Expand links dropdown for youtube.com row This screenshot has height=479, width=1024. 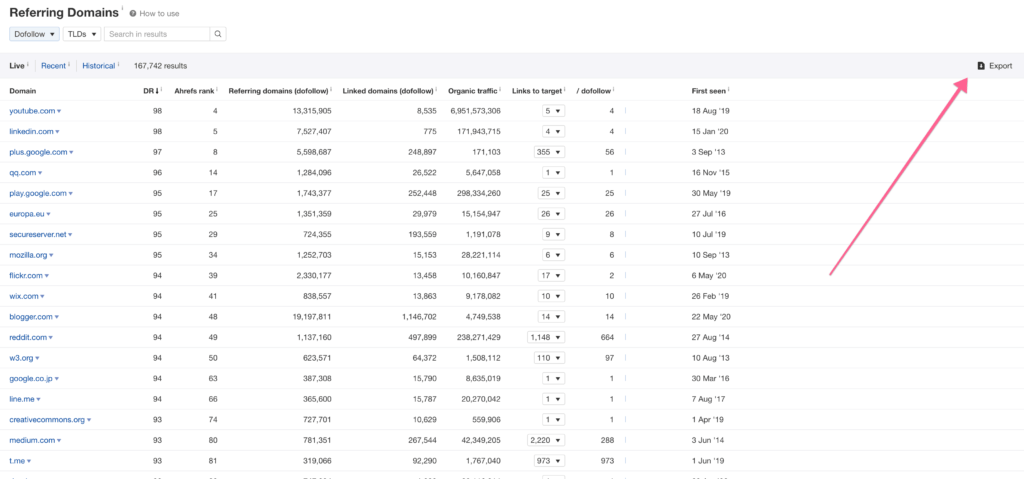click(554, 111)
